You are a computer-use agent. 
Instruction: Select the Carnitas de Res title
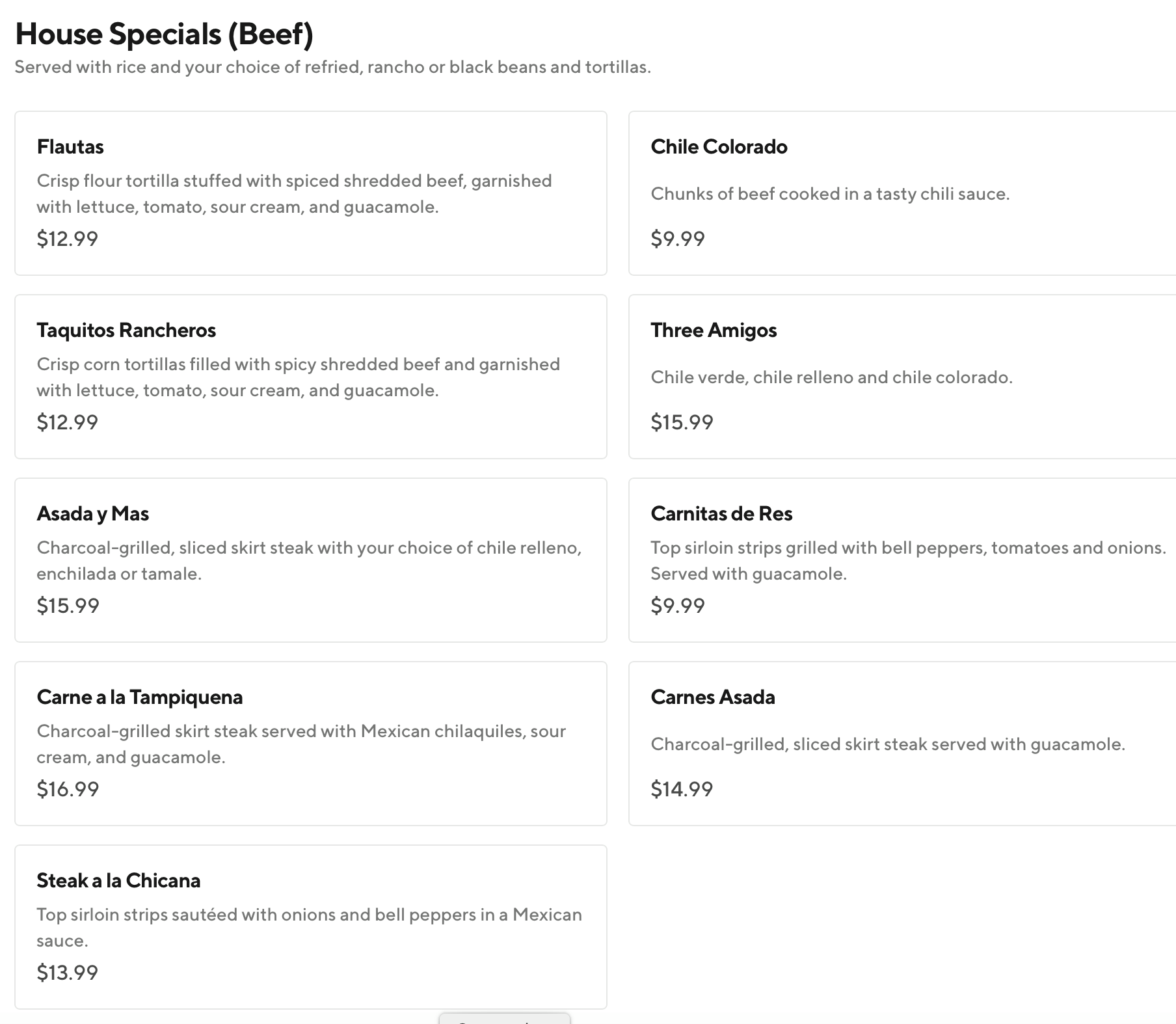(x=721, y=514)
